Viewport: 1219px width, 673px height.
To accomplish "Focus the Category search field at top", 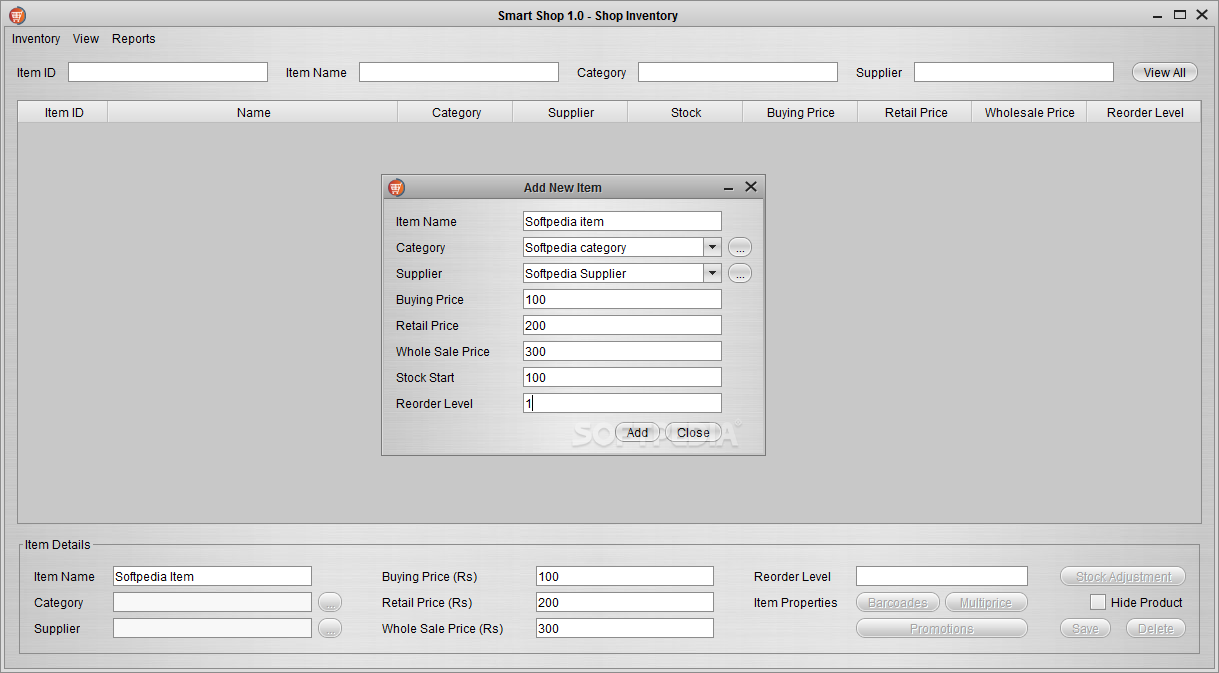I will [x=738, y=72].
